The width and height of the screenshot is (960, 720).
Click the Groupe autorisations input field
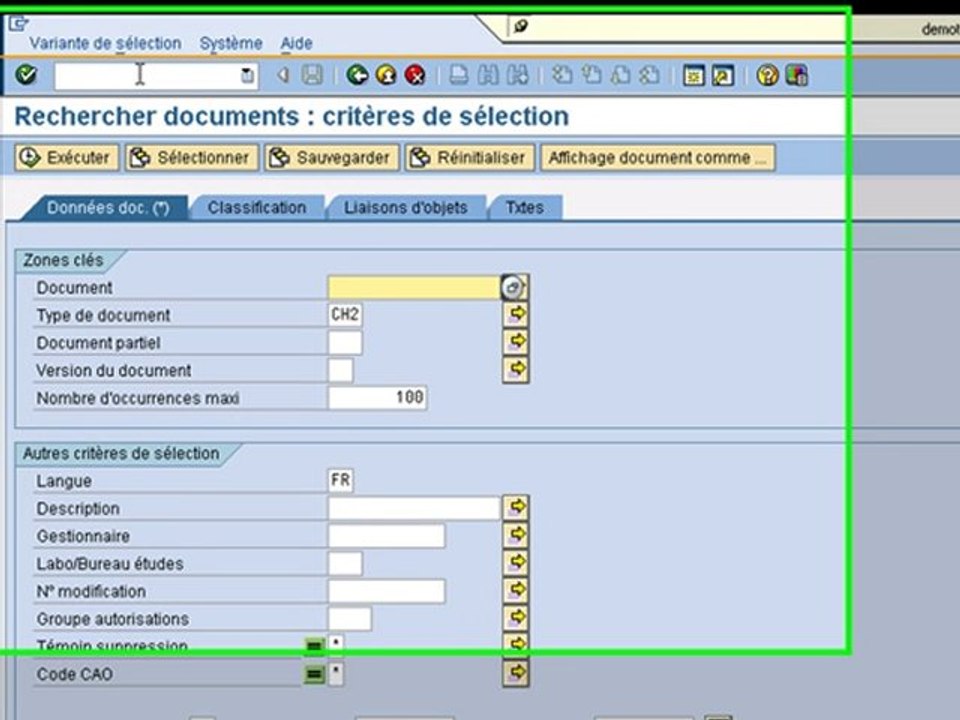(x=350, y=618)
